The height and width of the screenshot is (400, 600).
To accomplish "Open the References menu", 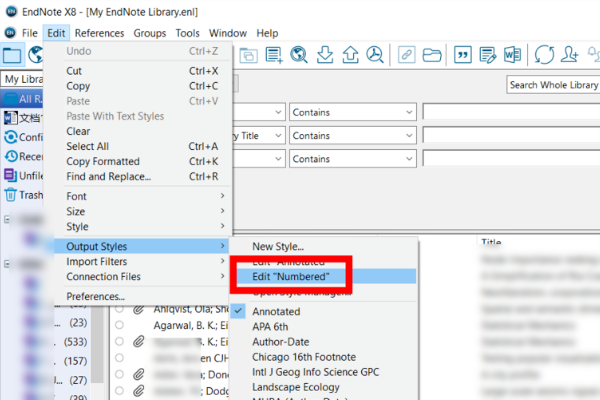I will (99, 33).
